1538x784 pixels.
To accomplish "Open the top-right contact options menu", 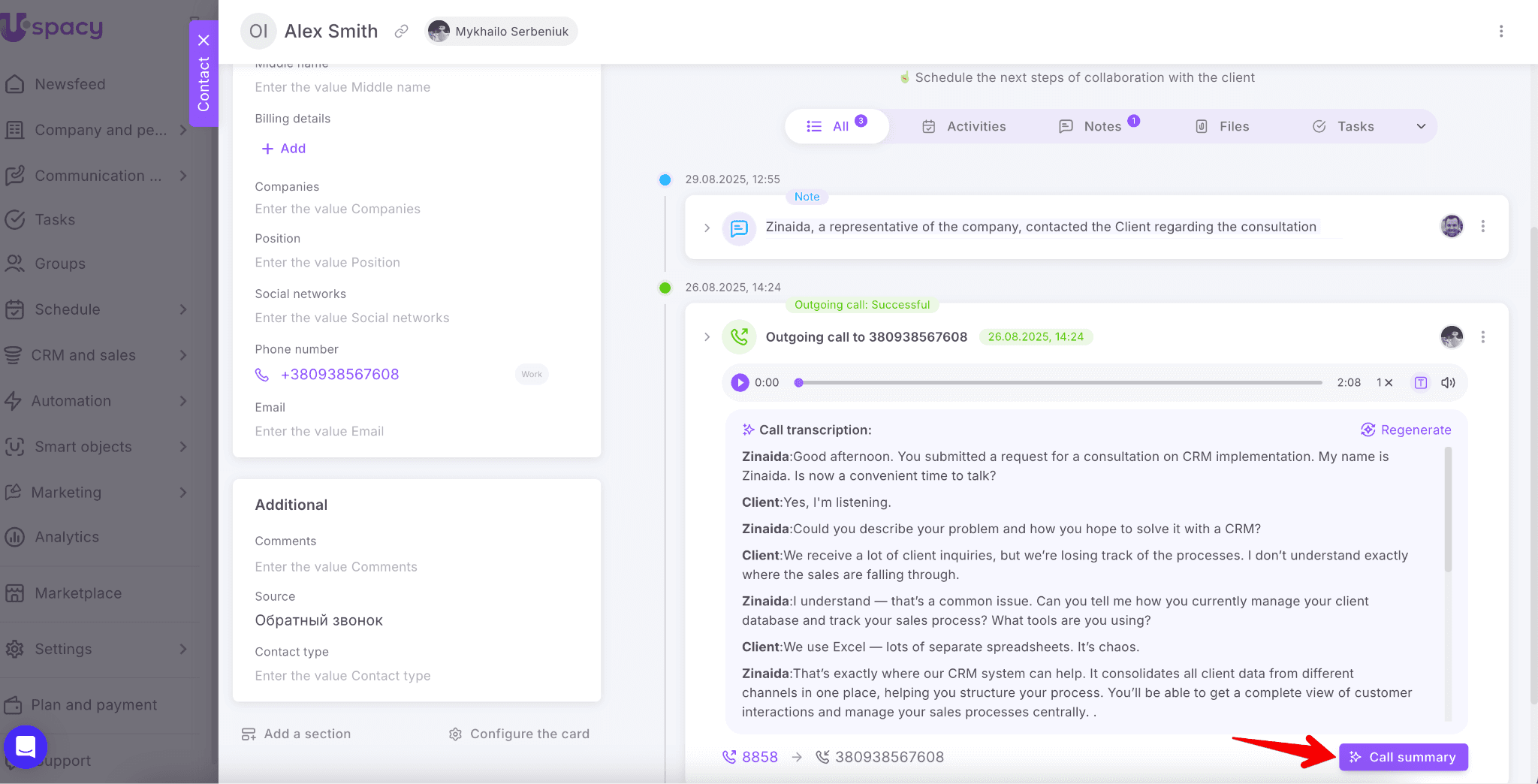I will coord(1500,32).
